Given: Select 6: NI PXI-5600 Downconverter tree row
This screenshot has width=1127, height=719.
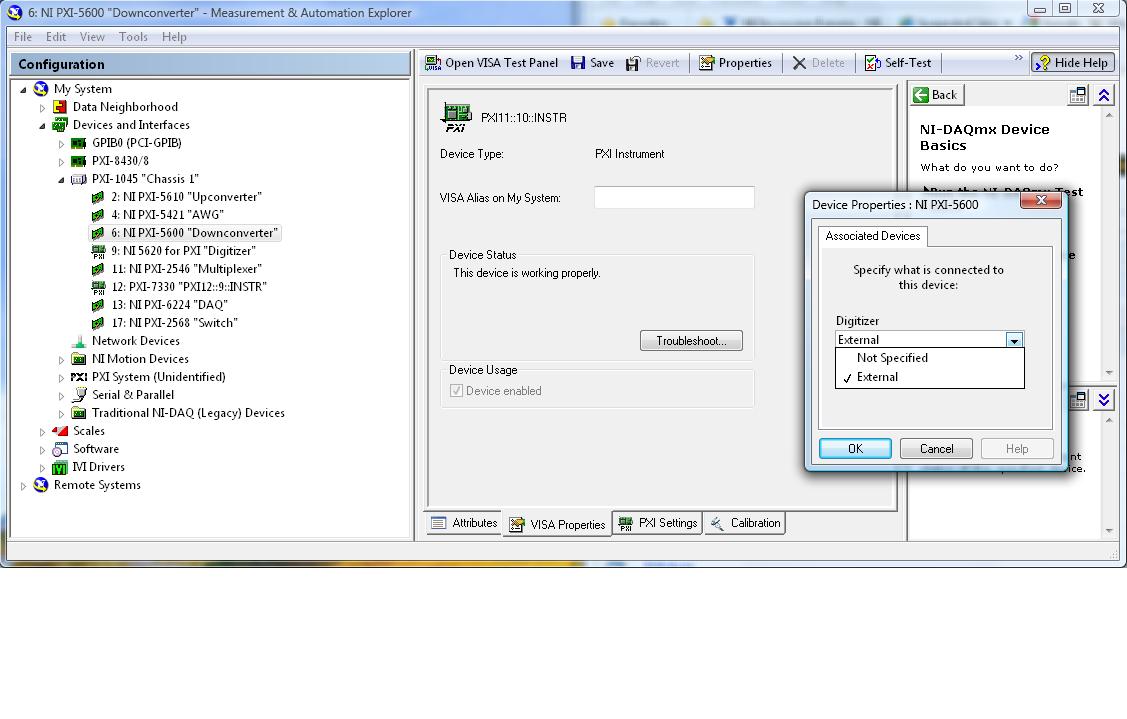Looking at the screenshot, I should (x=185, y=233).
